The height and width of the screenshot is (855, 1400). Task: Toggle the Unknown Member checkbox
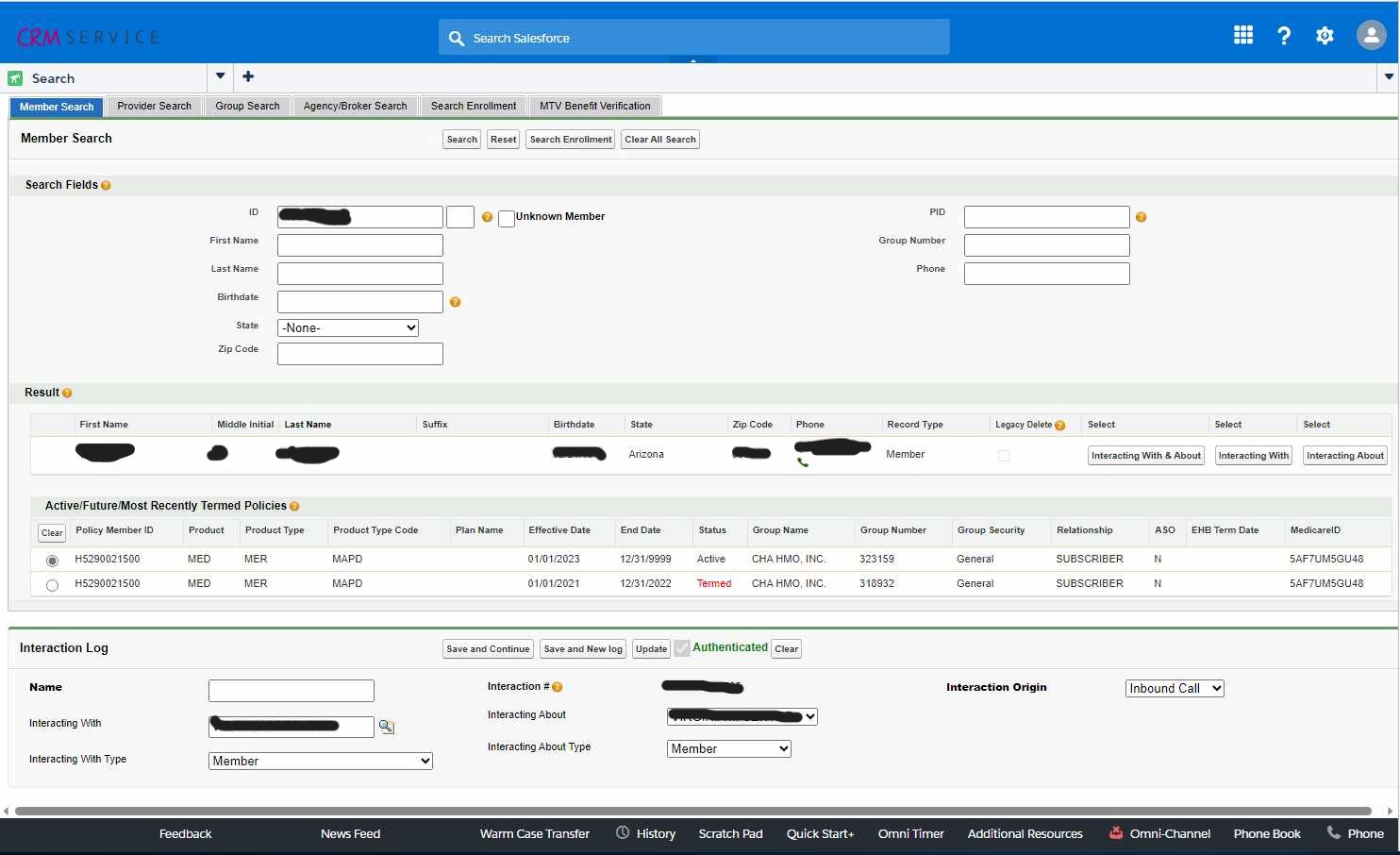click(507, 219)
